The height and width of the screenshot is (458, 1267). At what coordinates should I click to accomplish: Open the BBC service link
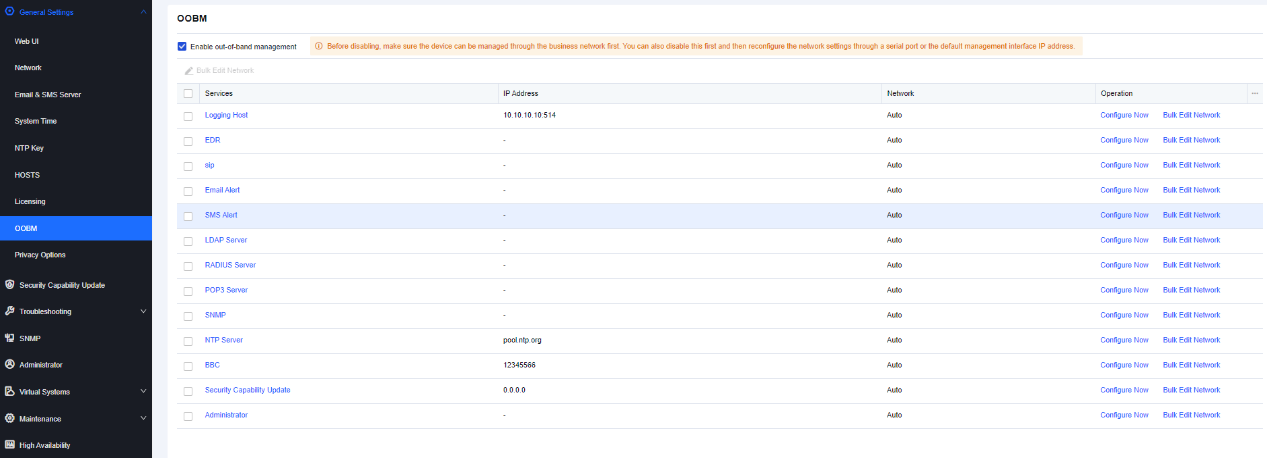coord(212,365)
